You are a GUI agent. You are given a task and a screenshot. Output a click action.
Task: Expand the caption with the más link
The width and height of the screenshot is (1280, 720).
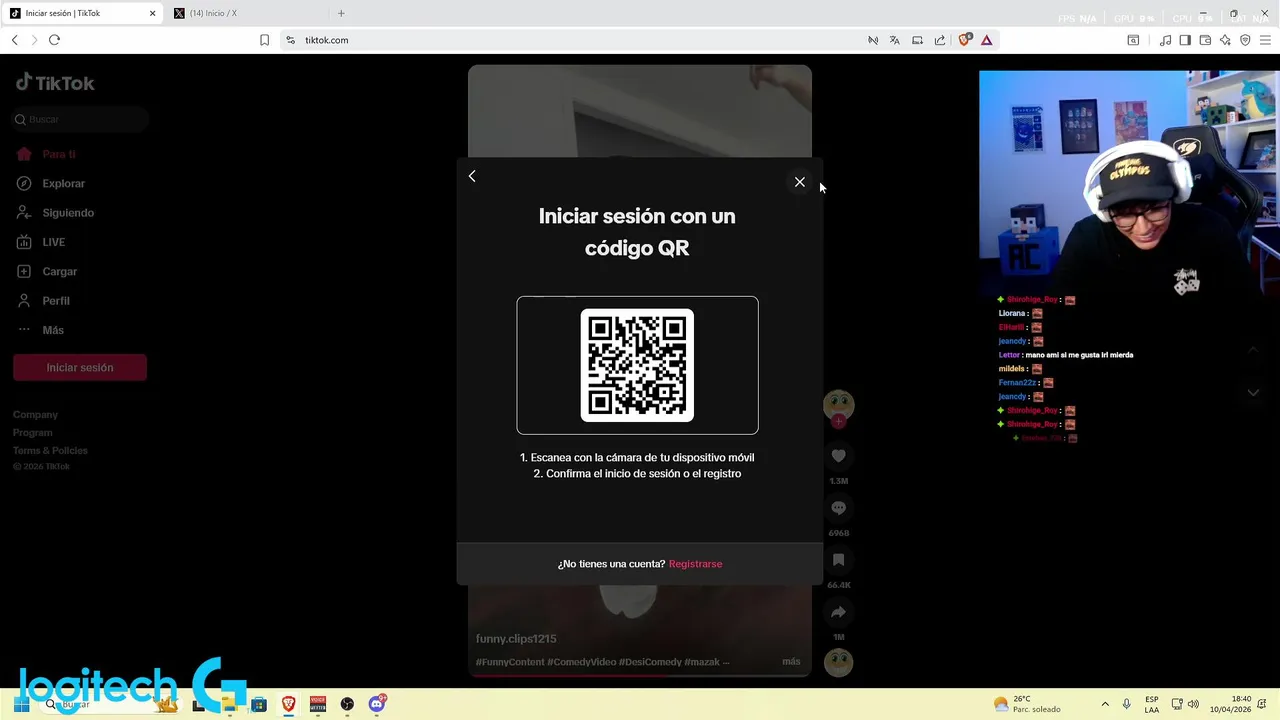pos(791,662)
